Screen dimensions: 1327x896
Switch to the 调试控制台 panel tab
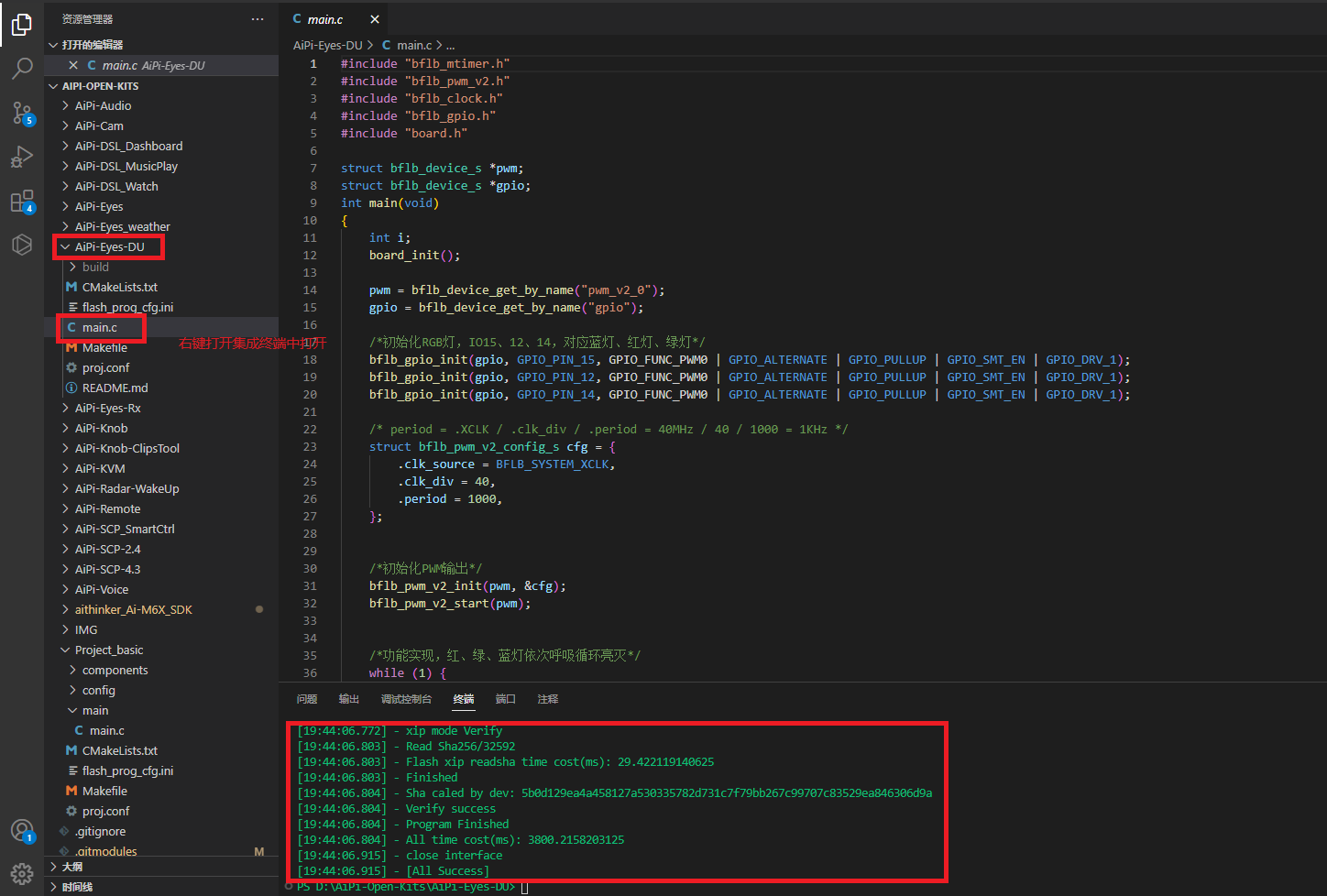point(406,699)
